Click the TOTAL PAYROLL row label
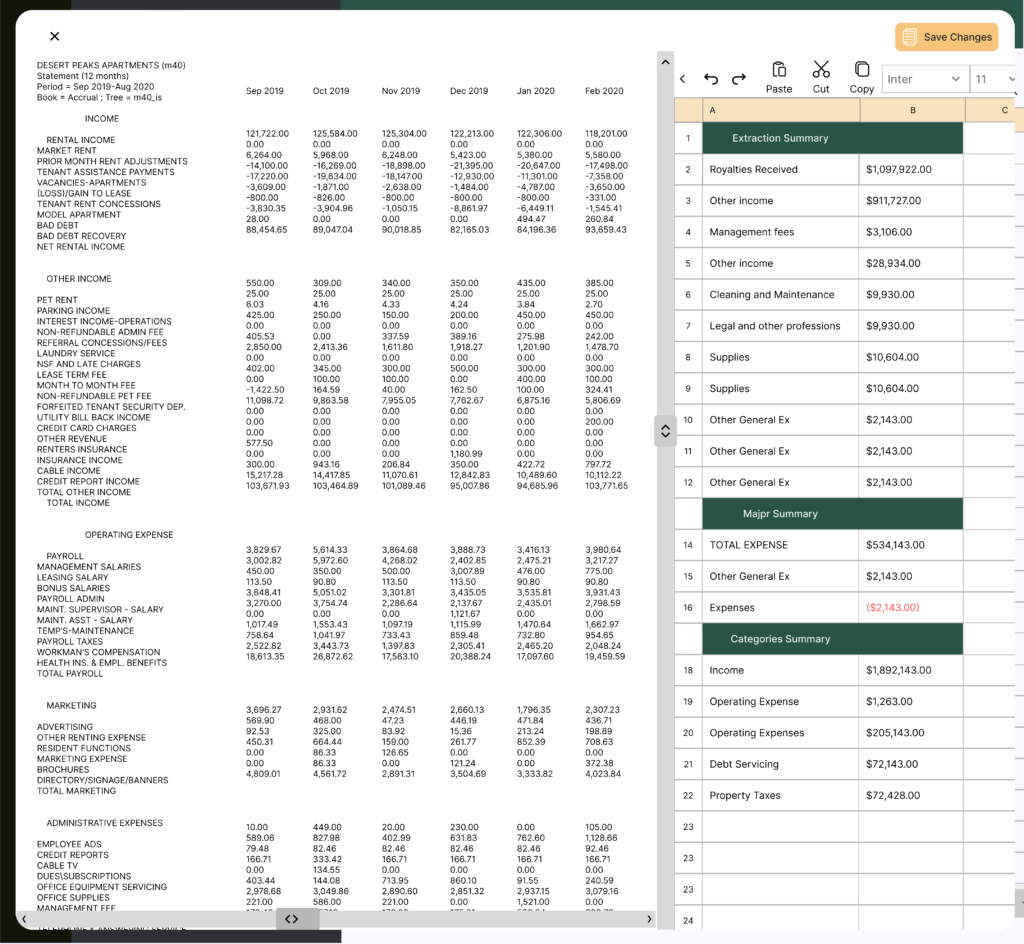Viewport: 1024px width, 944px height. [70, 674]
